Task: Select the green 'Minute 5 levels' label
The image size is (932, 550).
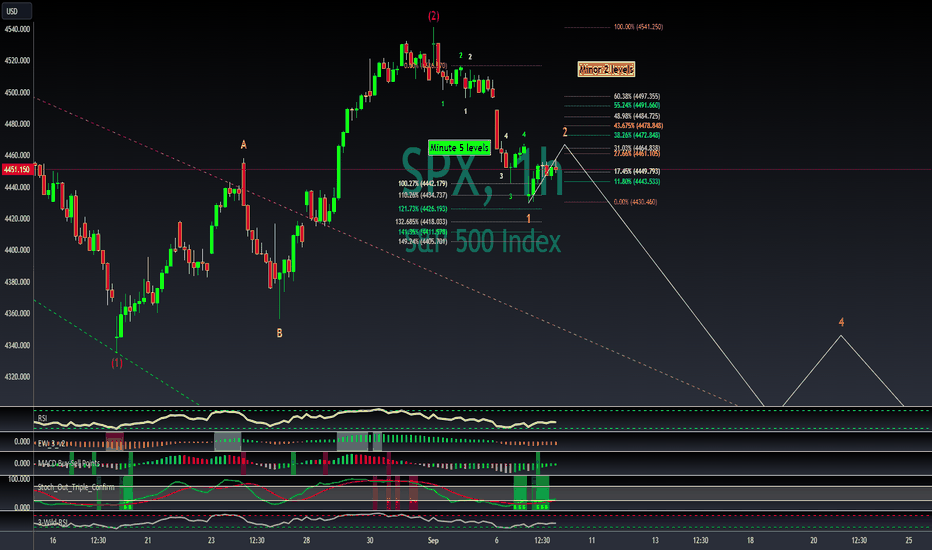Action: point(459,147)
